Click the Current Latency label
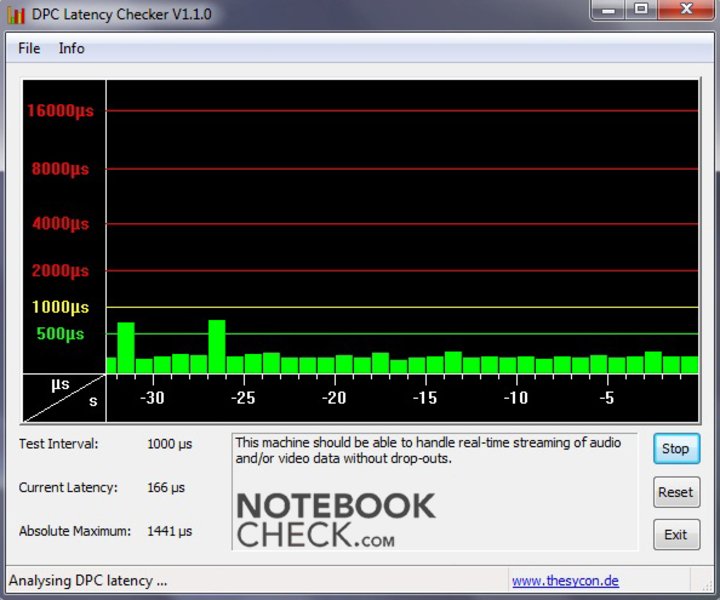 68,488
